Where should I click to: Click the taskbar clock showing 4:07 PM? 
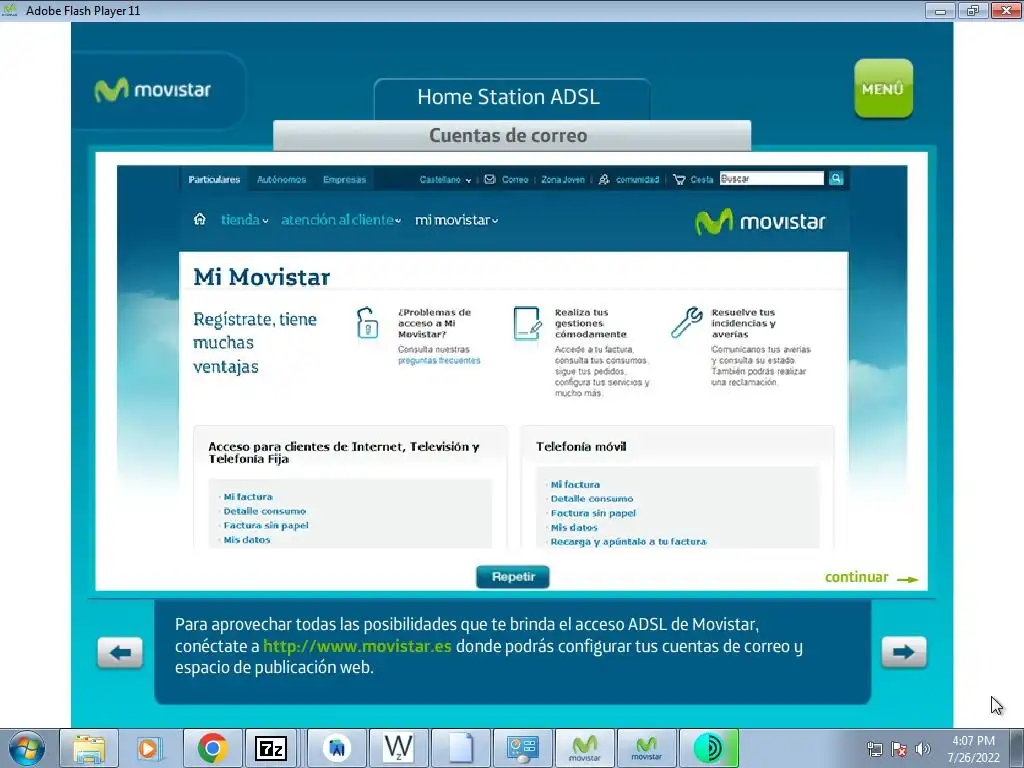point(974,749)
